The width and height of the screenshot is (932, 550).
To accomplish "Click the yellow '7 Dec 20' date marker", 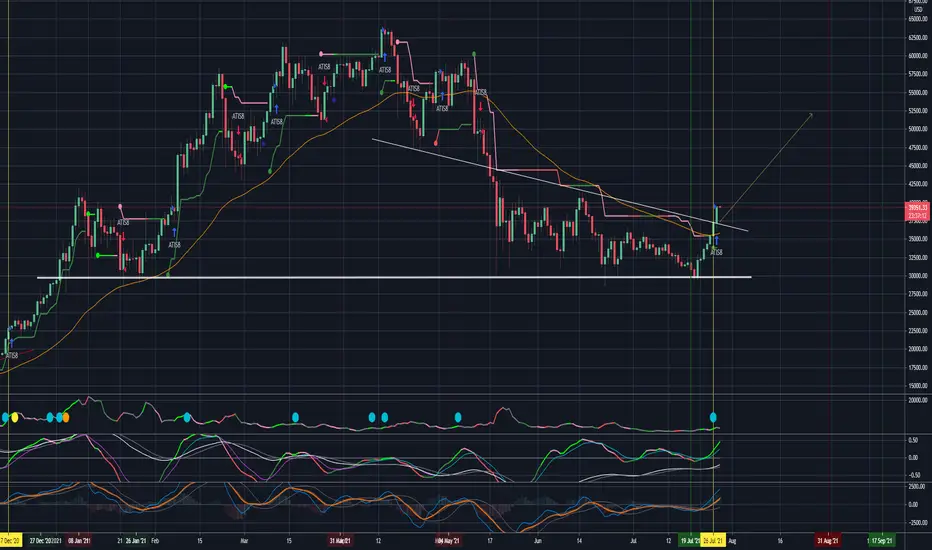I will [x=10, y=540].
